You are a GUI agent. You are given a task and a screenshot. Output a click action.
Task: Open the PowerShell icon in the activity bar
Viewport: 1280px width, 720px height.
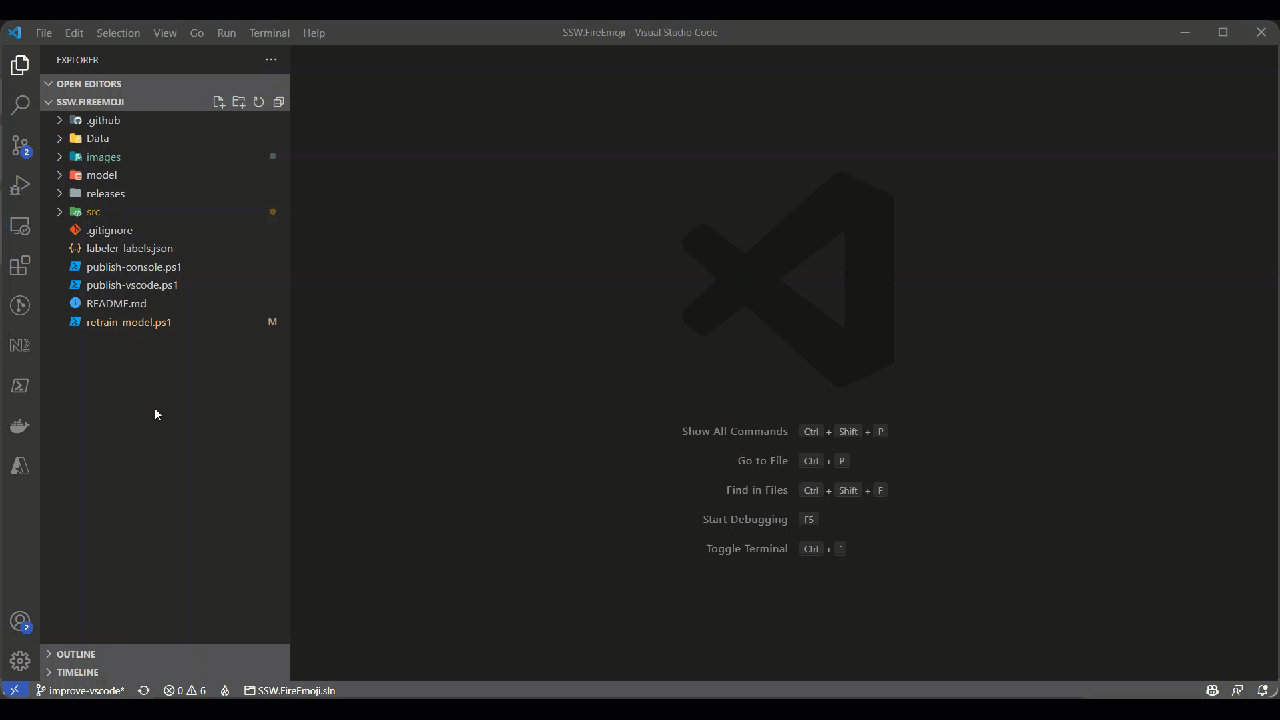click(20, 386)
